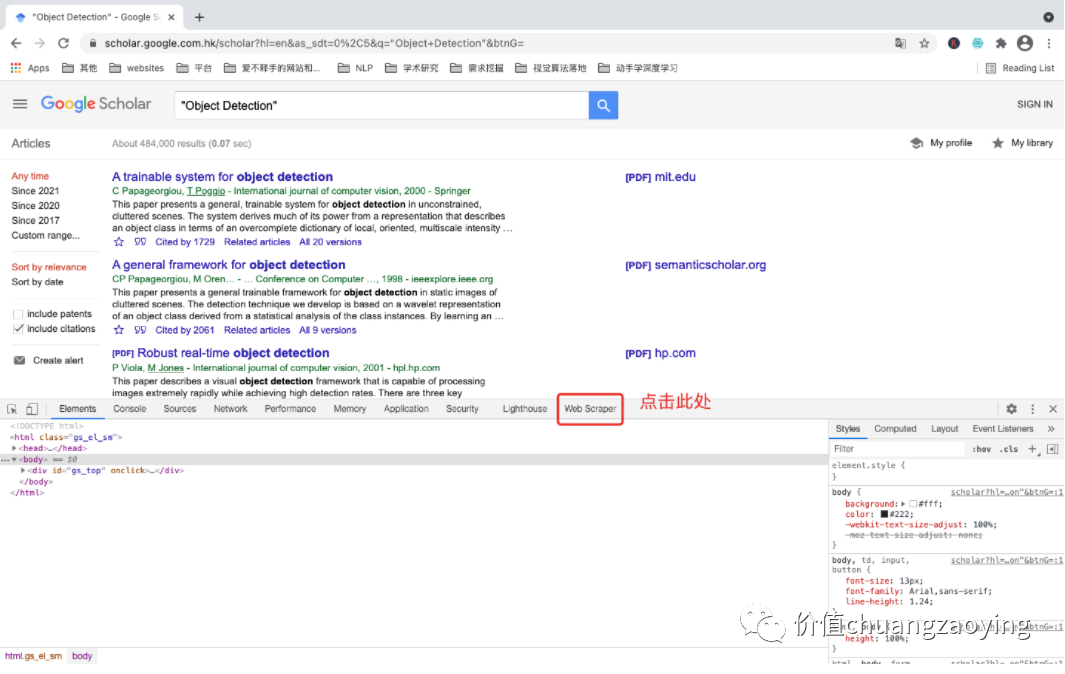Image resolution: width=1065 pixels, height=674 pixels.
Task: Cite 'A general framework' with quote icon
Action: click(x=140, y=330)
